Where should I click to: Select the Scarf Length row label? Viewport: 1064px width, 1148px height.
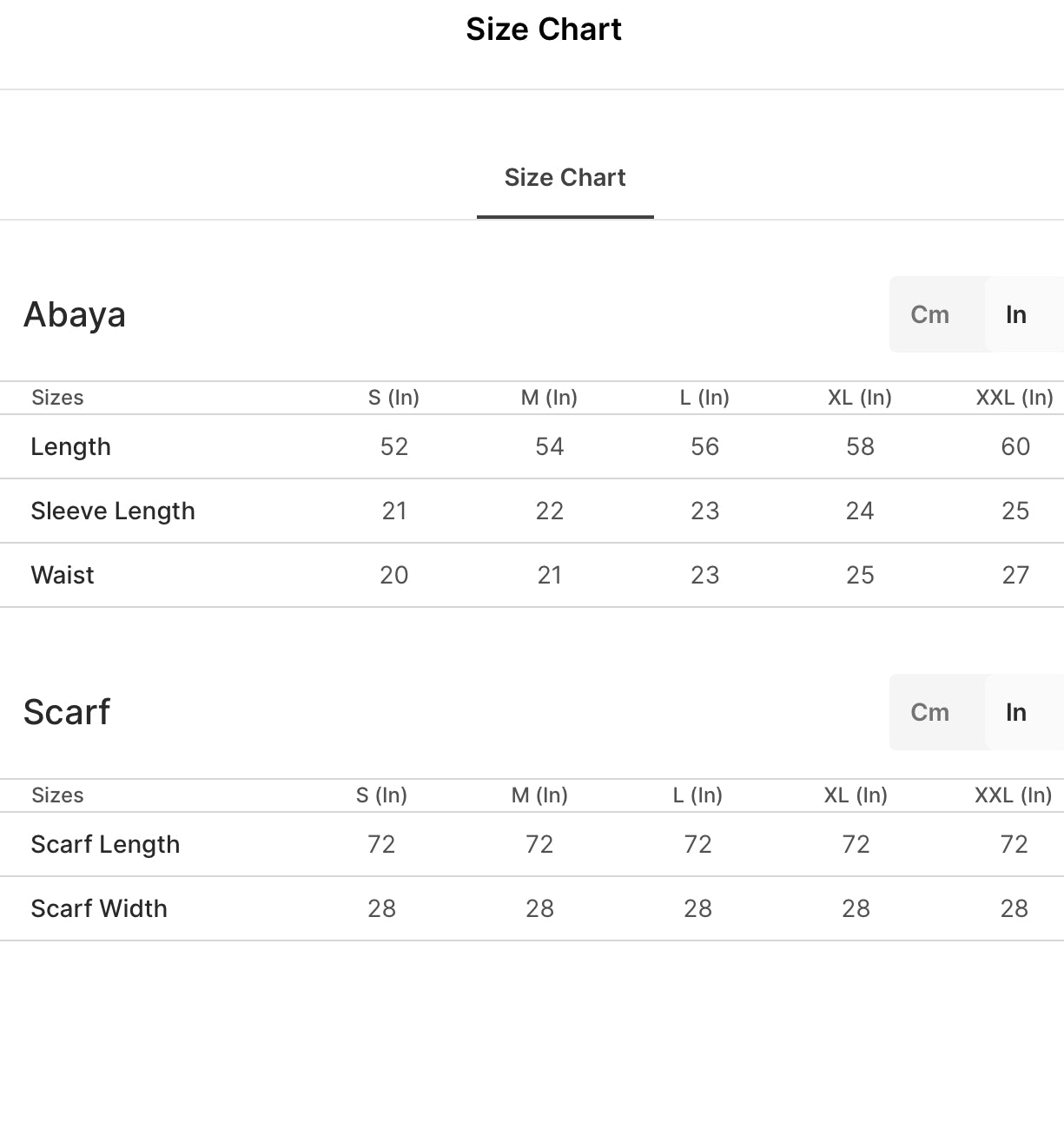pyautogui.click(x=105, y=844)
